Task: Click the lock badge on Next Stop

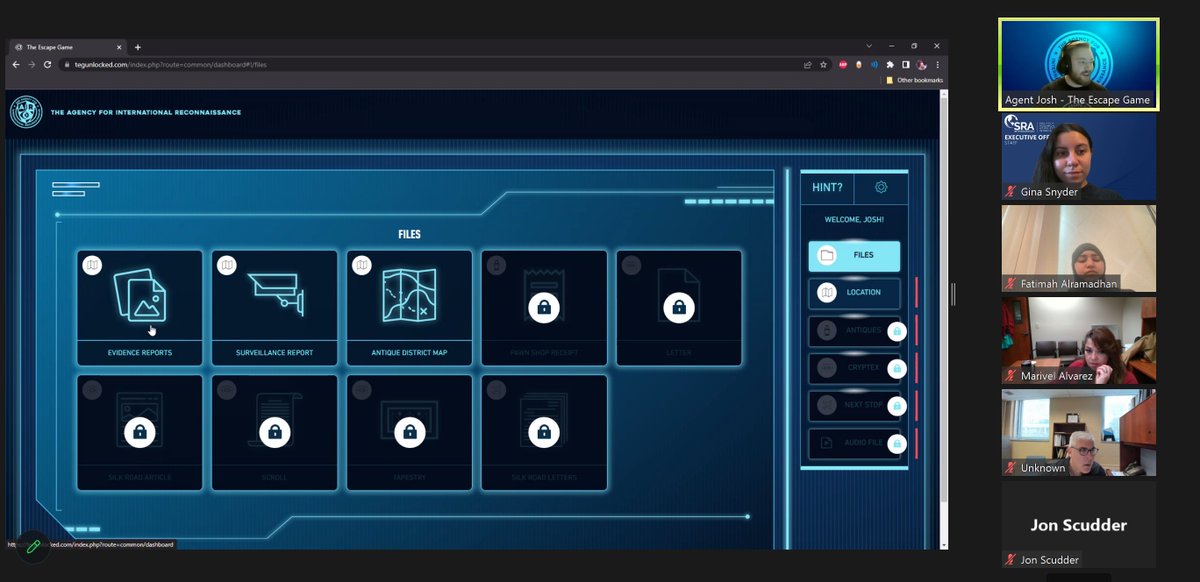Action: [897, 406]
